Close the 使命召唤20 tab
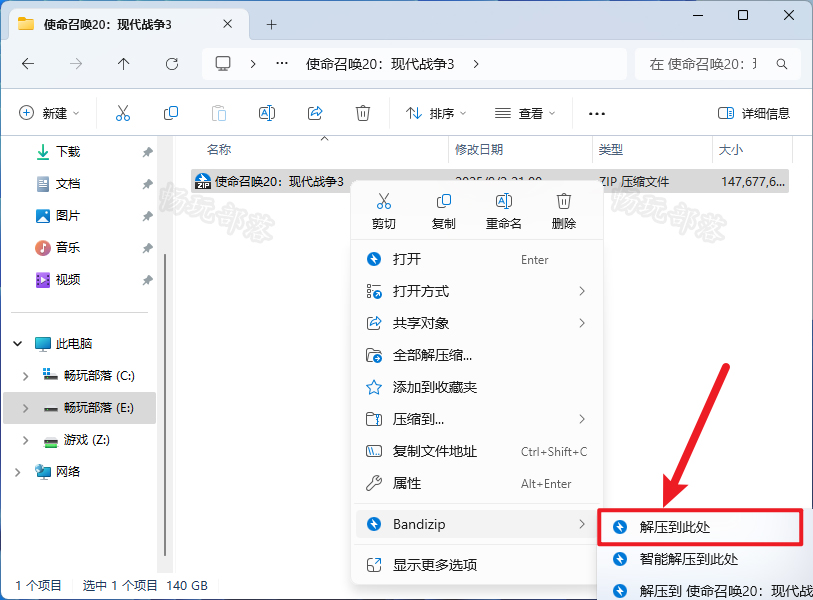813x600 pixels. coord(227,24)
